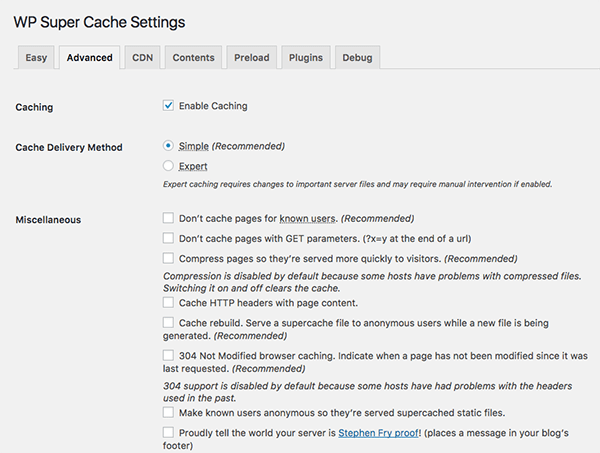Open the CDN tab
Image resolution: width=600 pixels, height=453 pixels.
tap(143, 58)
